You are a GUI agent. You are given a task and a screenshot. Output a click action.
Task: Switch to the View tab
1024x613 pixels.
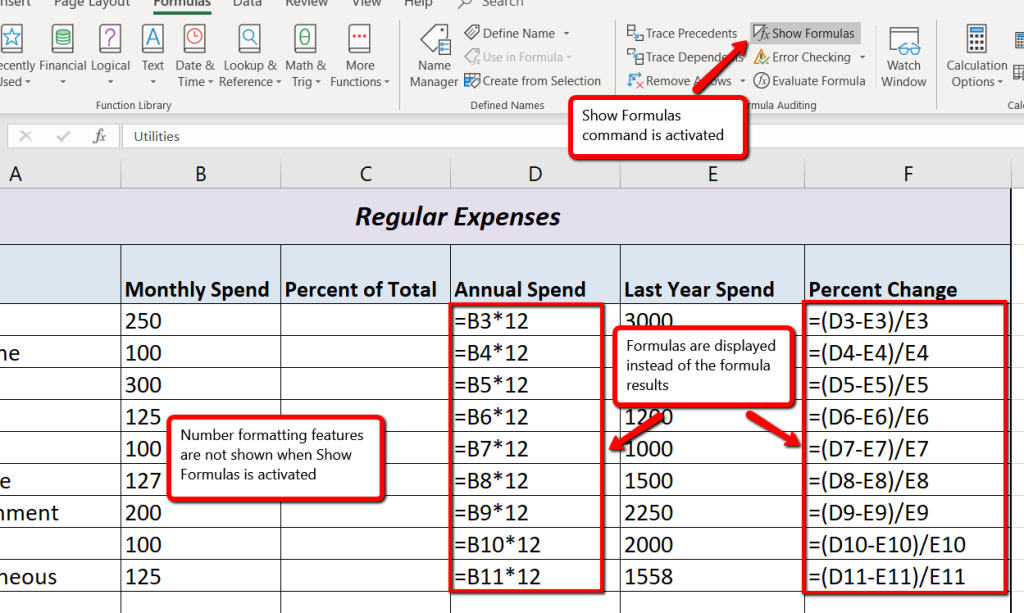[x=366, y=4]
